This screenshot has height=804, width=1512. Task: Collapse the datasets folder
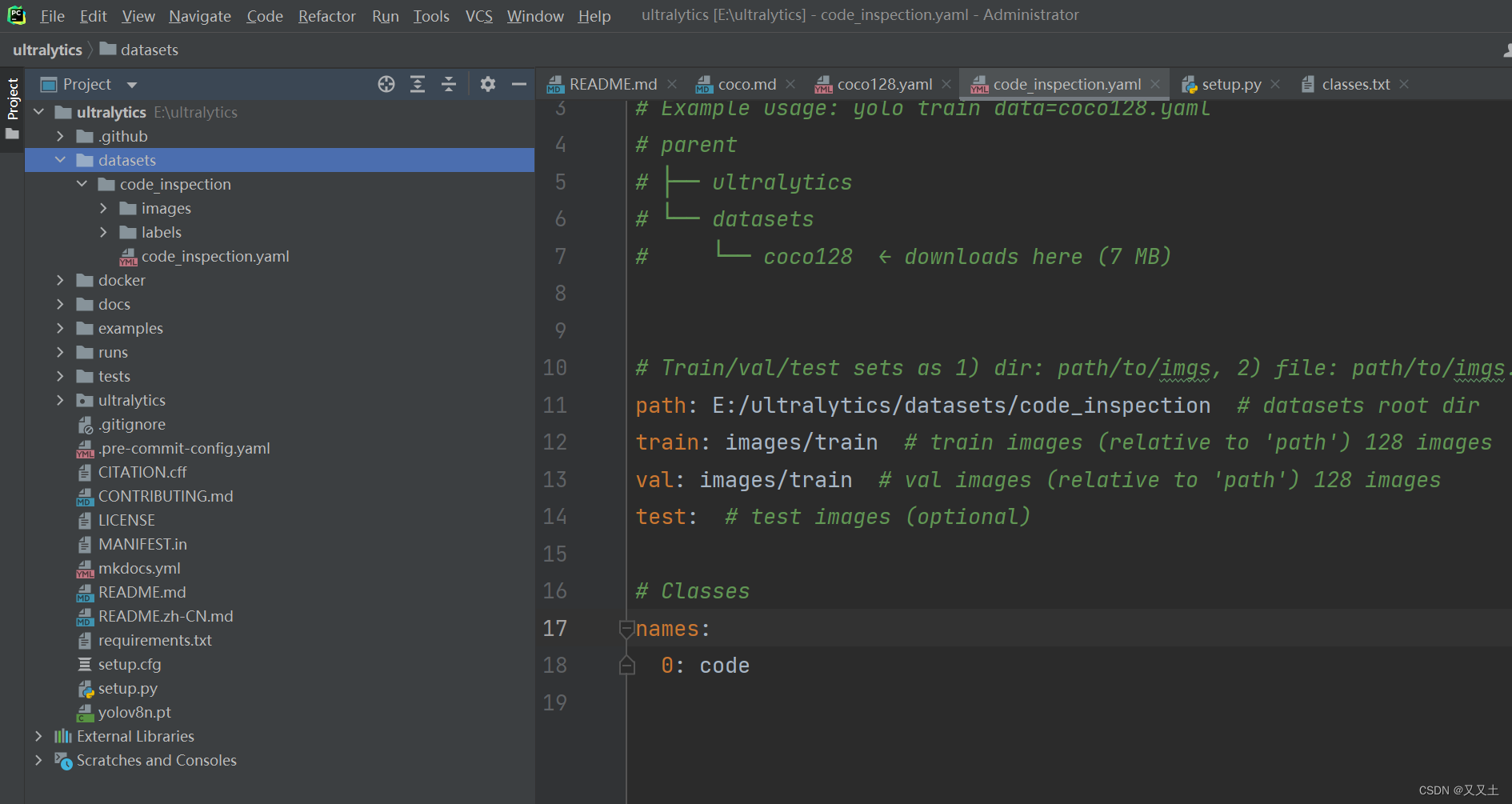coord(60,160)
